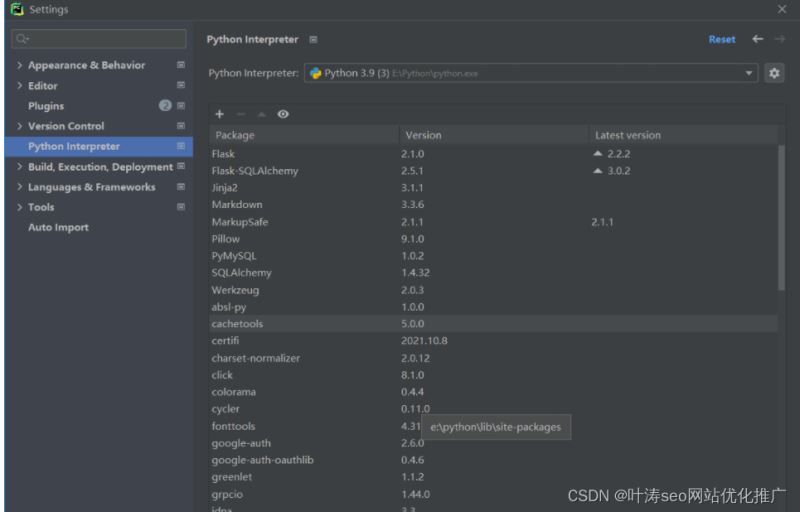Expand Languages & Frameworks section
The height and width of the screenshot is (512, 800).
(19, 187)
